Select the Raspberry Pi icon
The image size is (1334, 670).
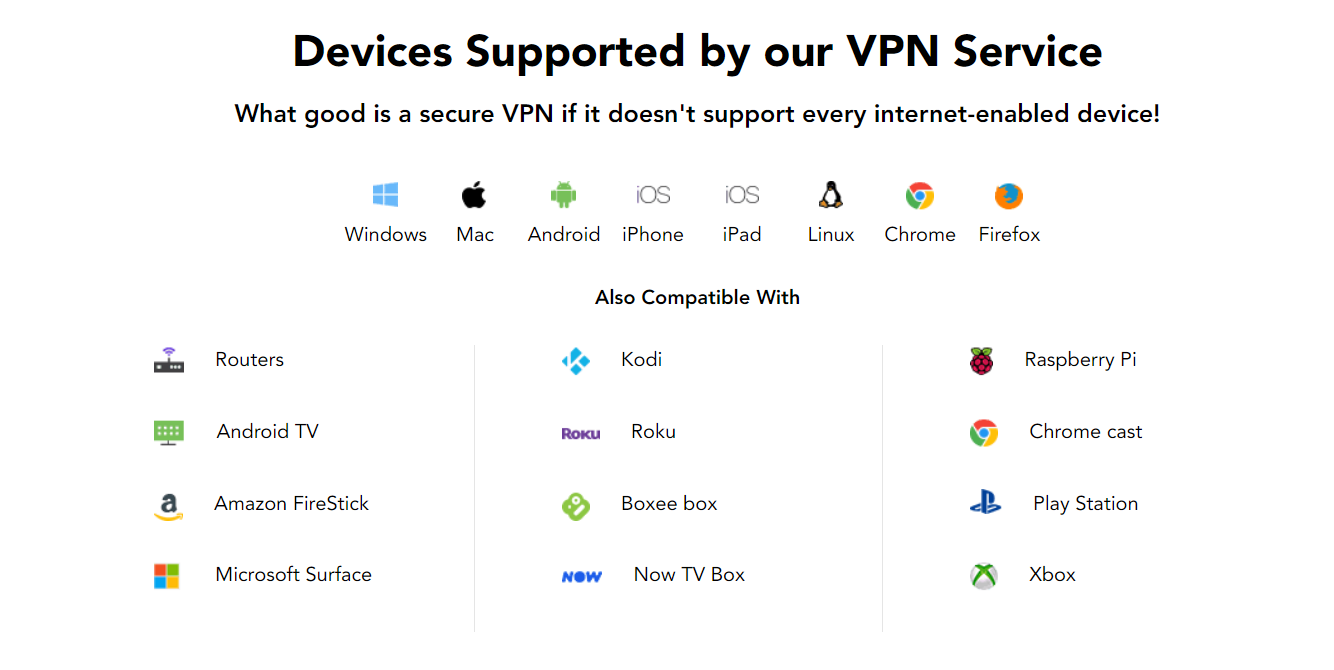coord(982,360)
